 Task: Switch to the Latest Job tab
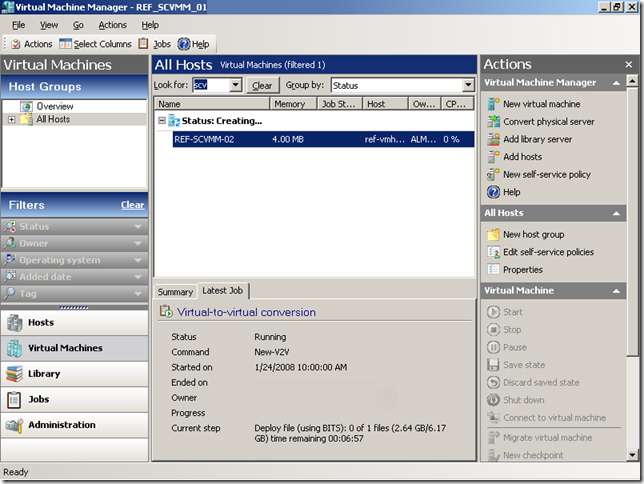coord(223,290)
